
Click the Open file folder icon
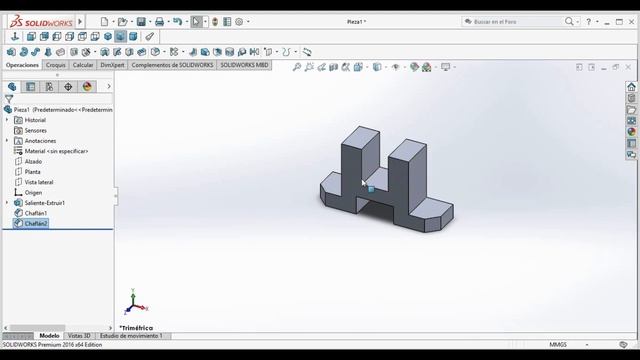pos(122,22)
